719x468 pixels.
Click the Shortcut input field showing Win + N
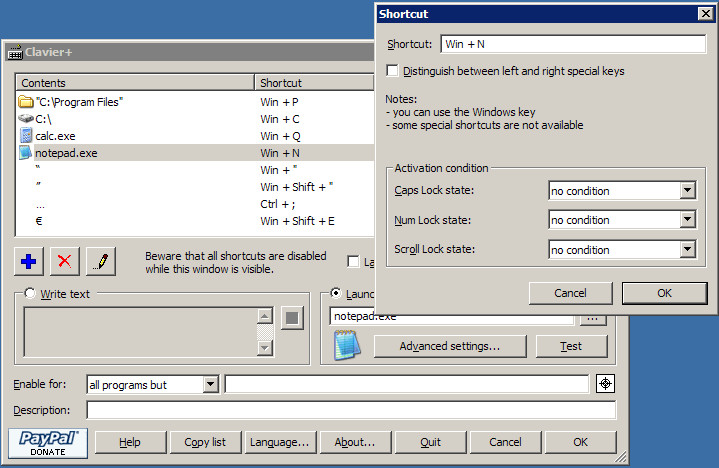pos(573,44)
